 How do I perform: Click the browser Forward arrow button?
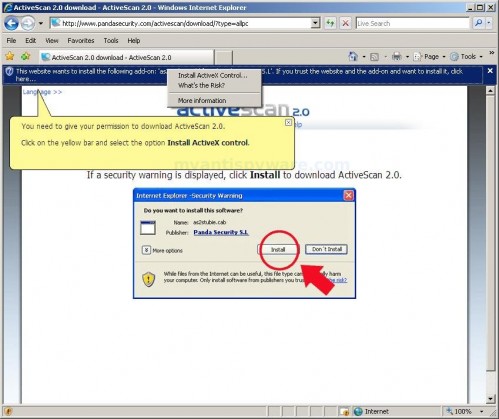pos(28,23)
